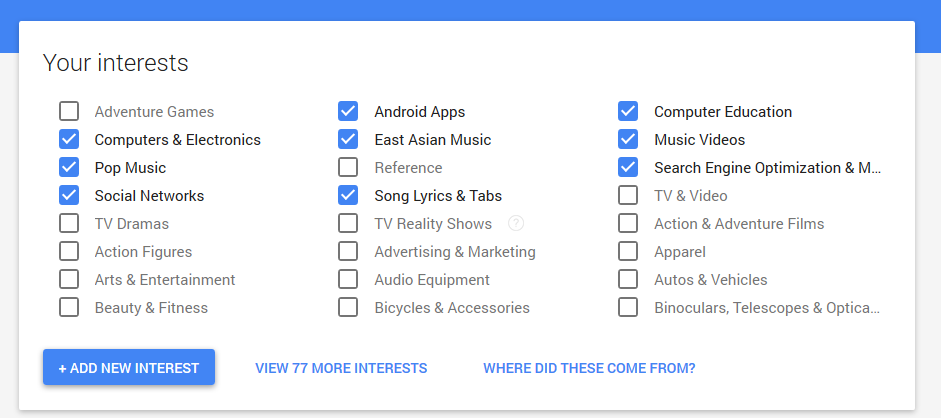Deselect the Computer Education checkbox
Viewport: 941px width, 418px height.
[x=628, y=112]
